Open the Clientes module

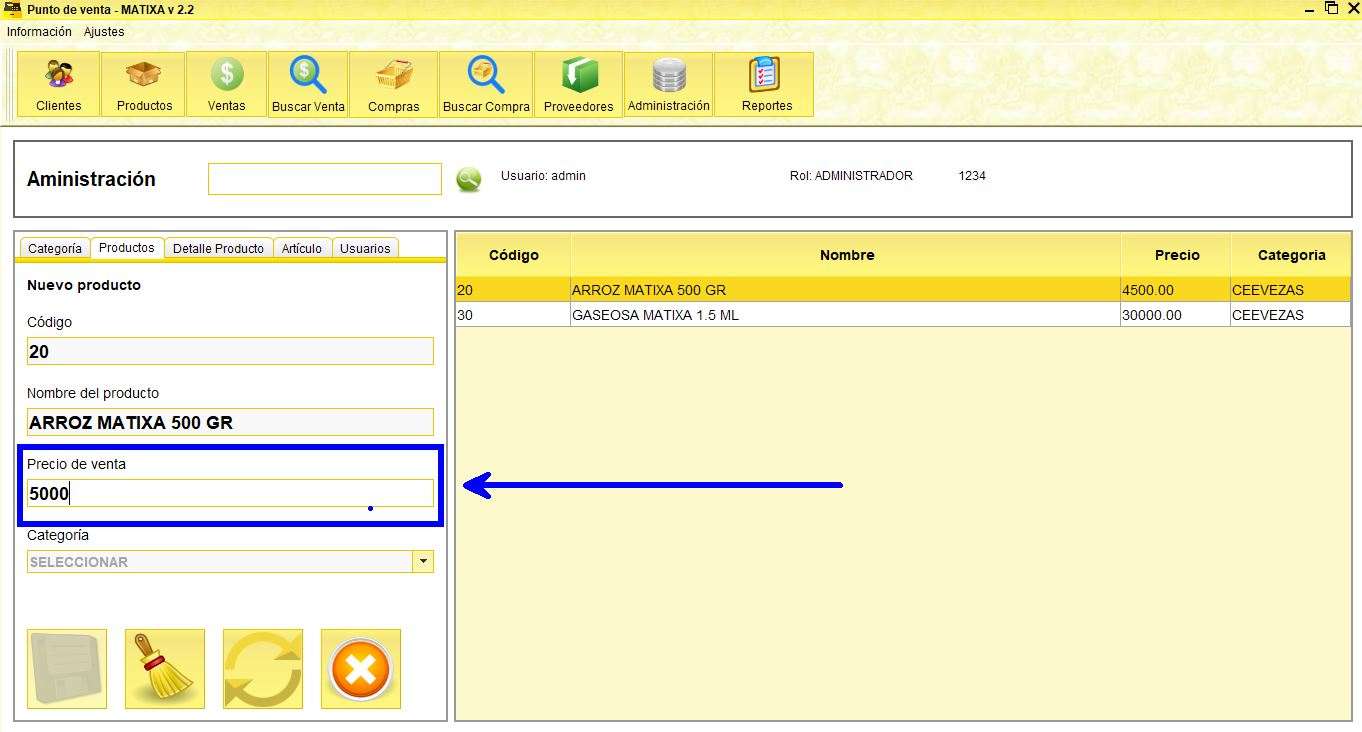59,85
